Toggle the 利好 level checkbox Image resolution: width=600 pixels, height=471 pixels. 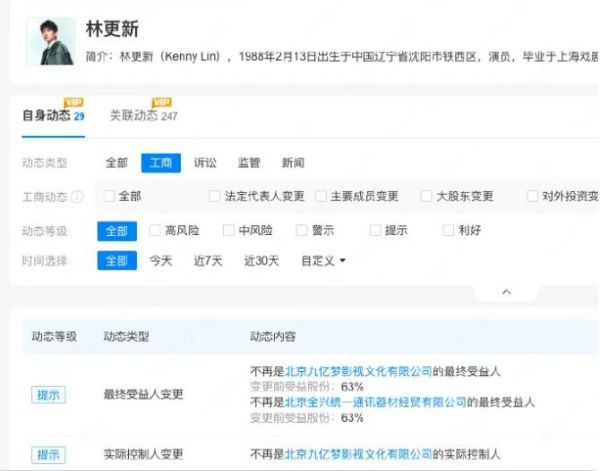(448, 230)
